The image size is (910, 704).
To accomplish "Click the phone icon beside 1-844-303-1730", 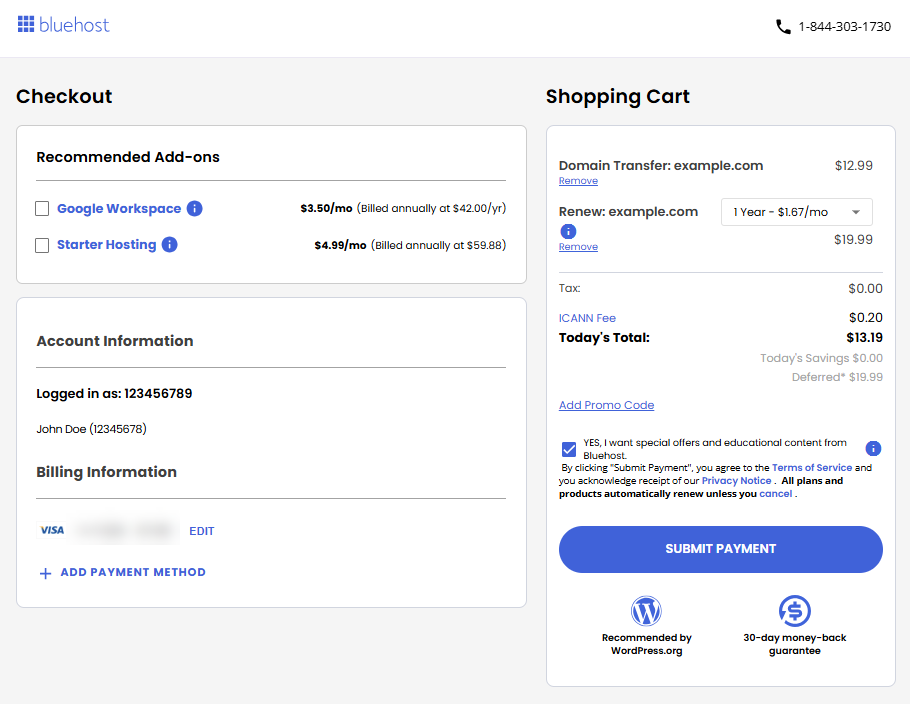I will 783,27.
